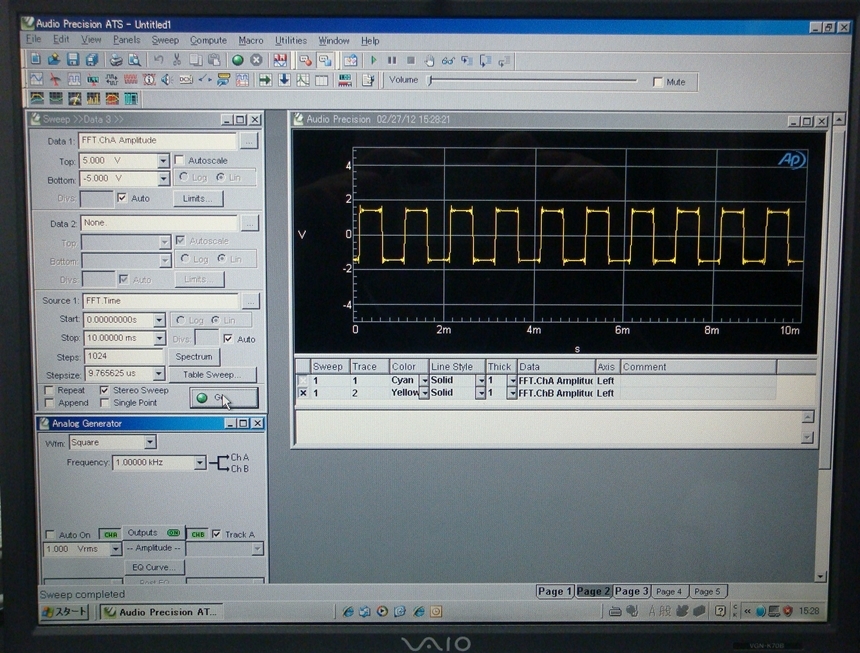The height and width of the screenshot is (653, 860).
Task: Click the speaker headphone monitor icon
Action: (x=167, y=80)
